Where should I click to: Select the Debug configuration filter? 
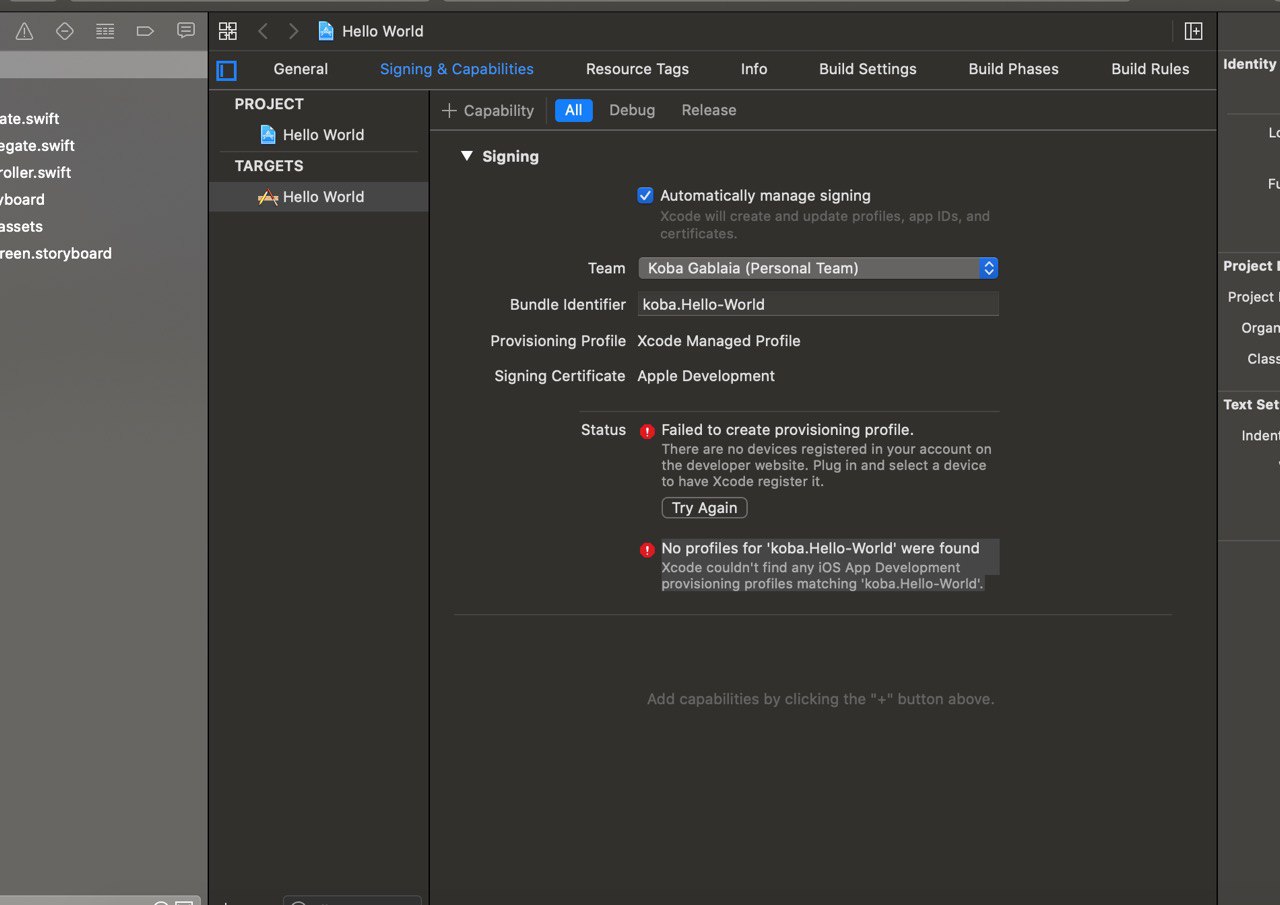632,110
